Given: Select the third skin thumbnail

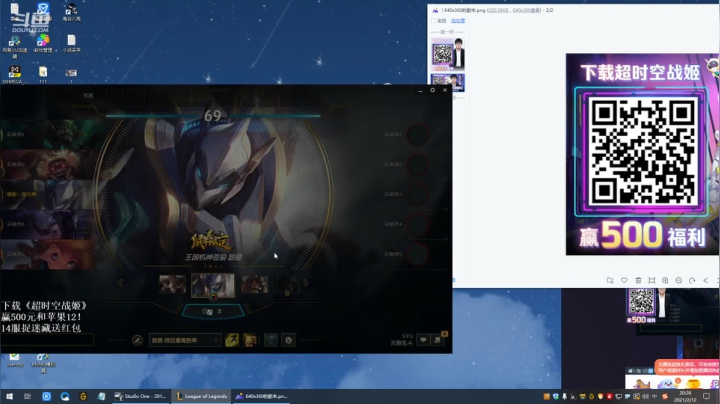Looking at the screenshot, I should click(255, 284).
